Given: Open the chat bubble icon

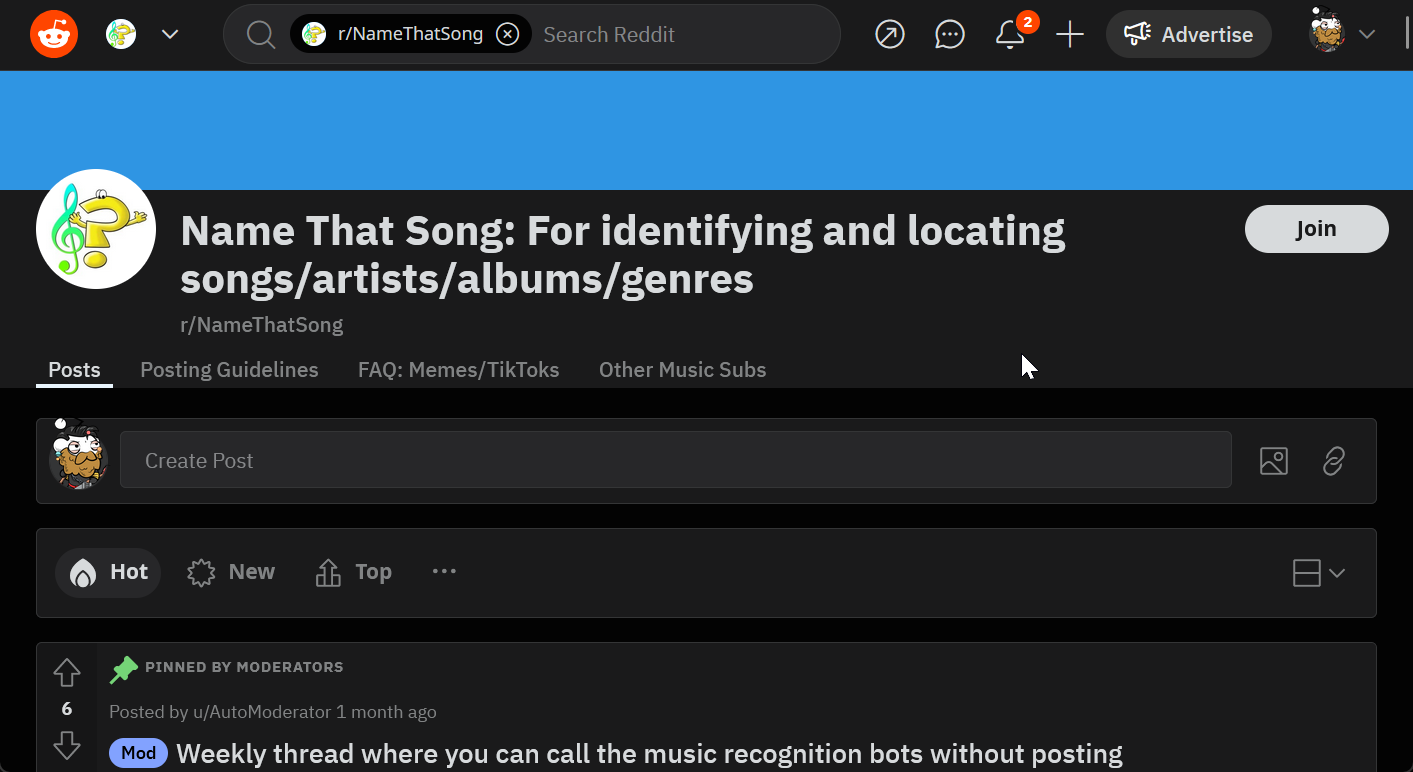Looking at the screenshot, I should [x=949, y=35].
